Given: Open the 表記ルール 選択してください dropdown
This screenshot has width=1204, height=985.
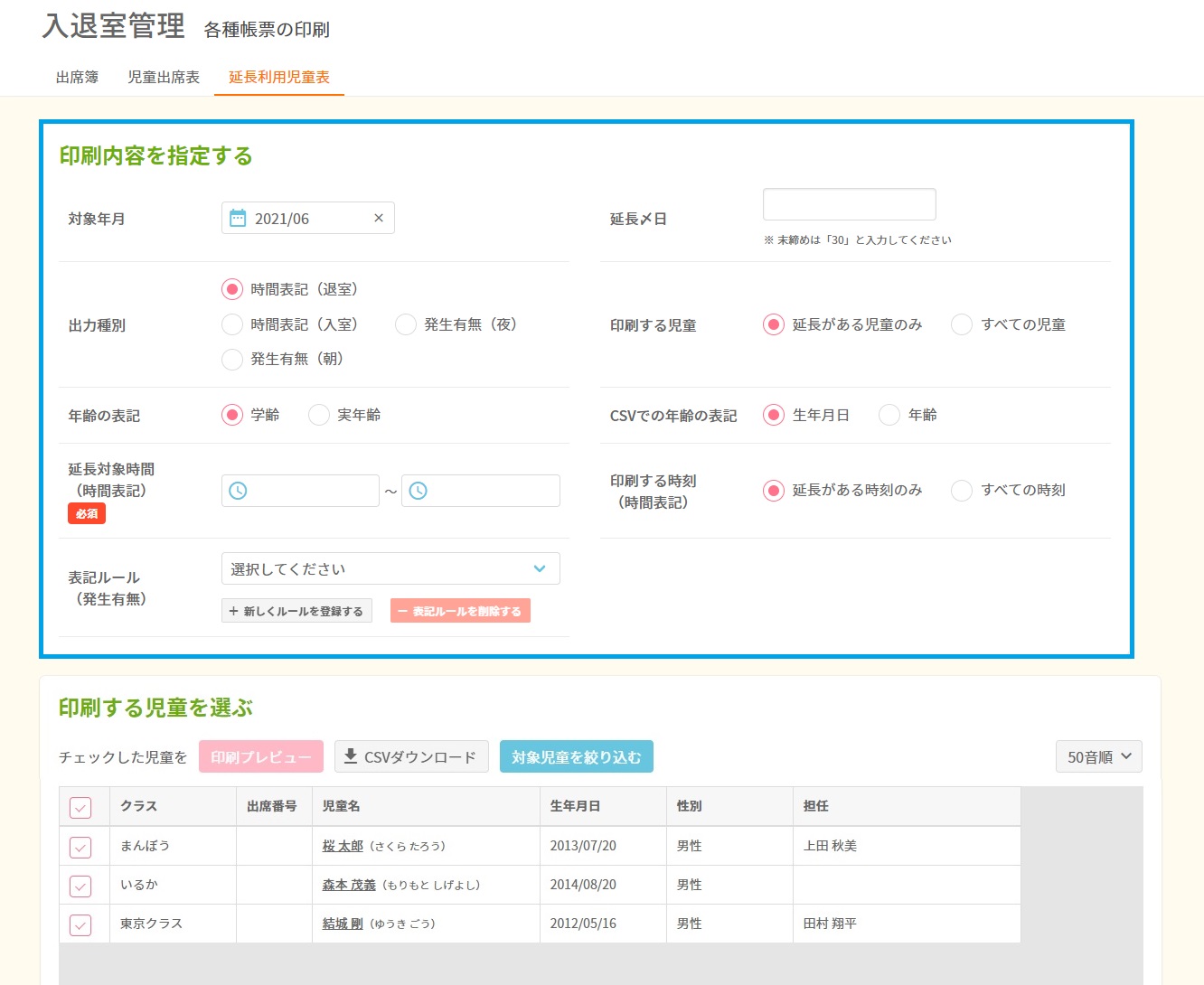Looking at the screenshot, I should [390, 568].
